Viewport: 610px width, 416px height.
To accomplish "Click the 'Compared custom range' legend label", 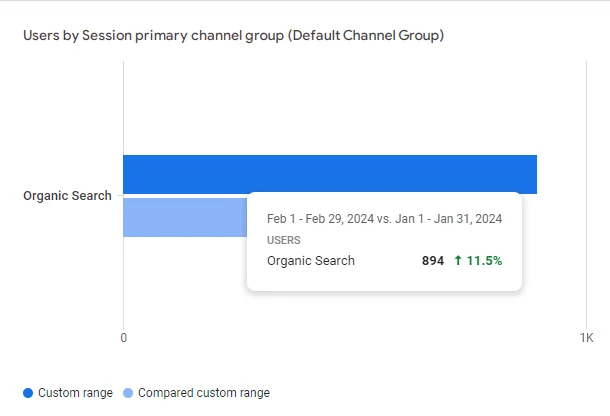I will click(204, 393).
